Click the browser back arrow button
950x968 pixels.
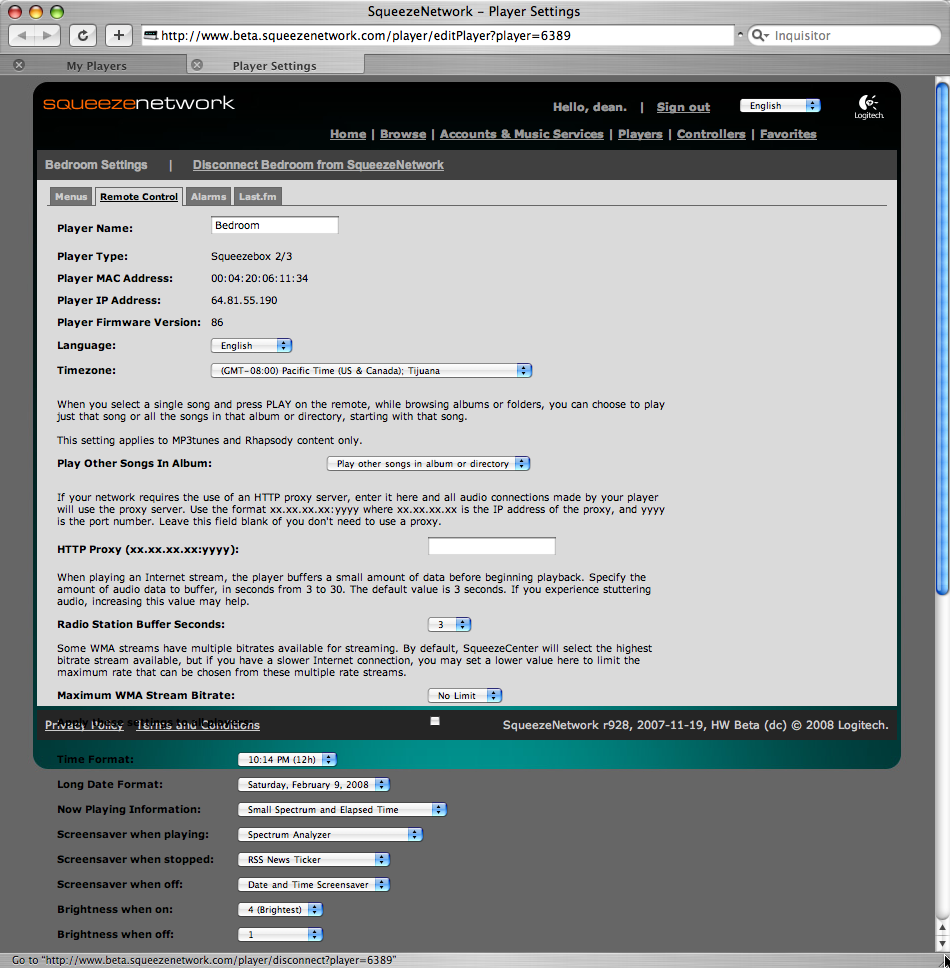click(x=24, y=35)
